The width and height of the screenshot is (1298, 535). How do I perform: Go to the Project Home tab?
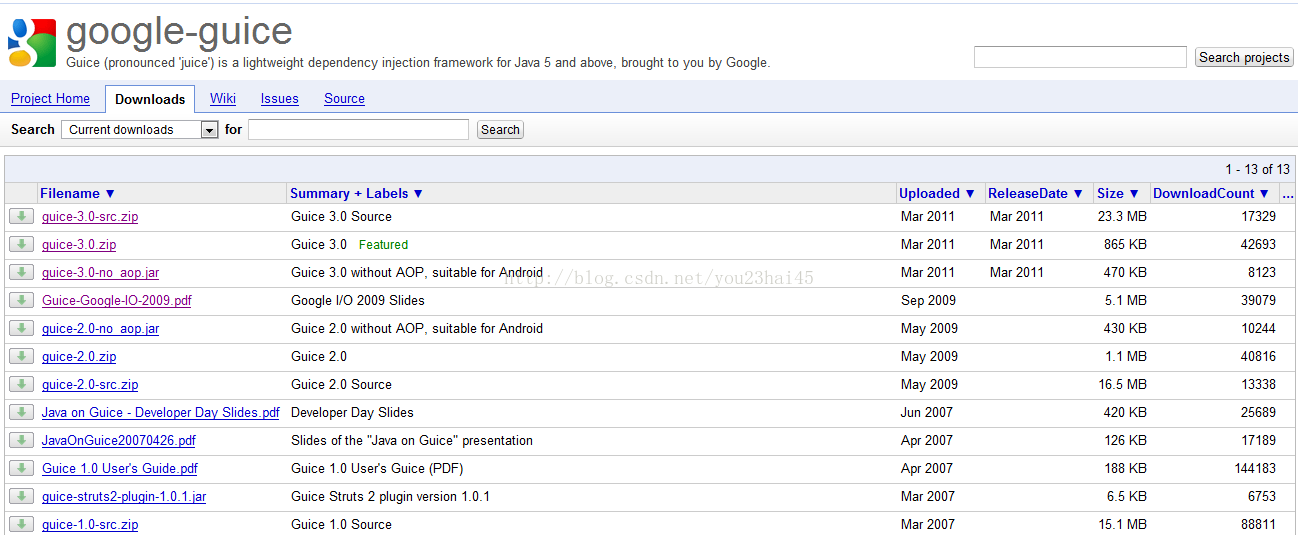point(50,99)
